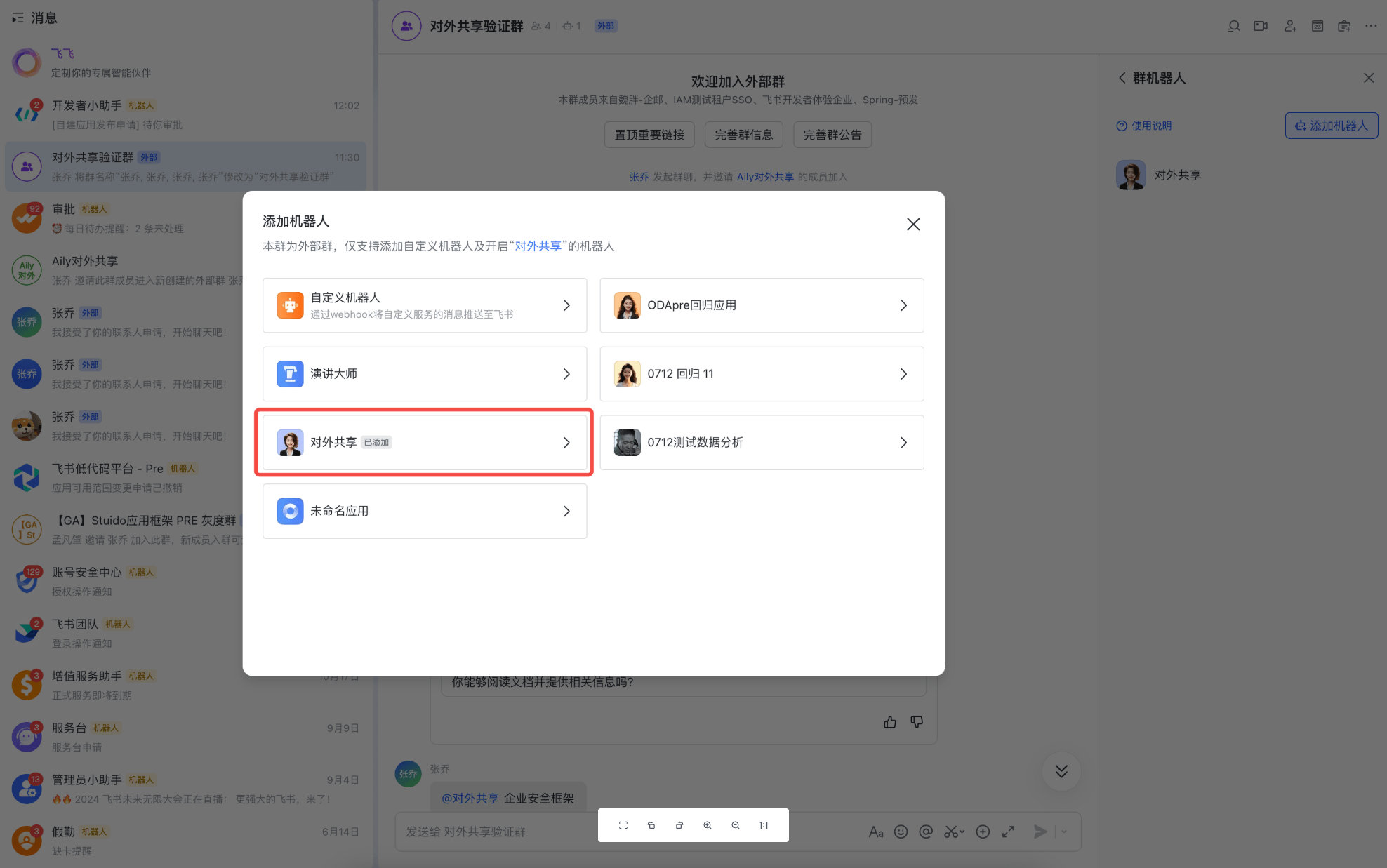
Task: Click Aily对外共享 link in system message
Action: (x=765, y=177)
